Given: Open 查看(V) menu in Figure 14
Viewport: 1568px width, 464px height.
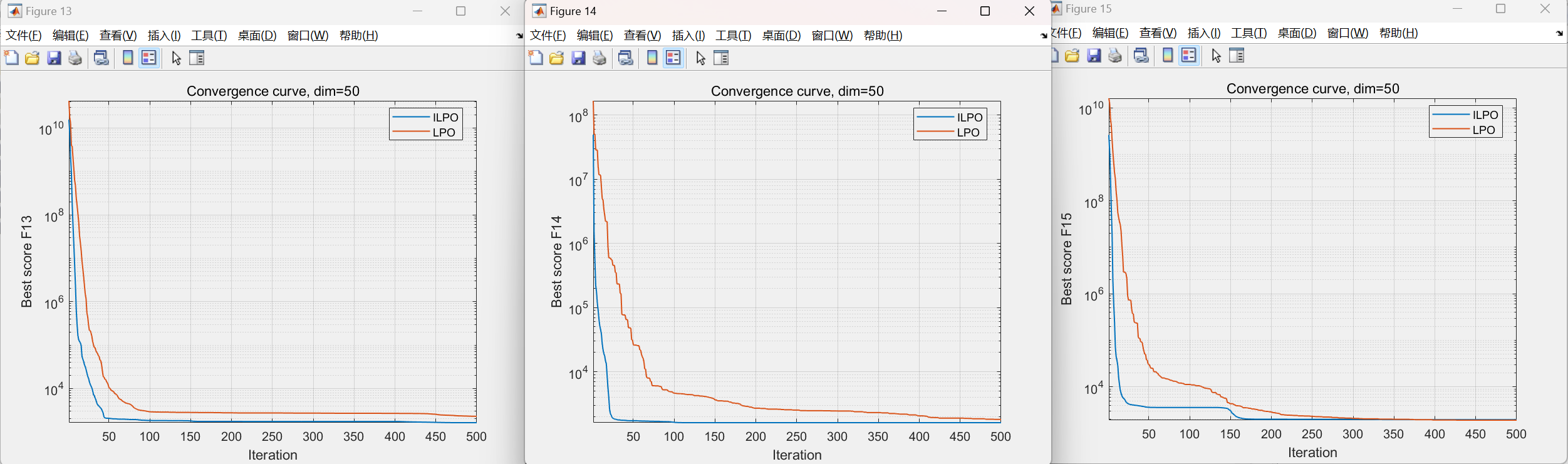Looking at the screenshot, I should [642, 36].
